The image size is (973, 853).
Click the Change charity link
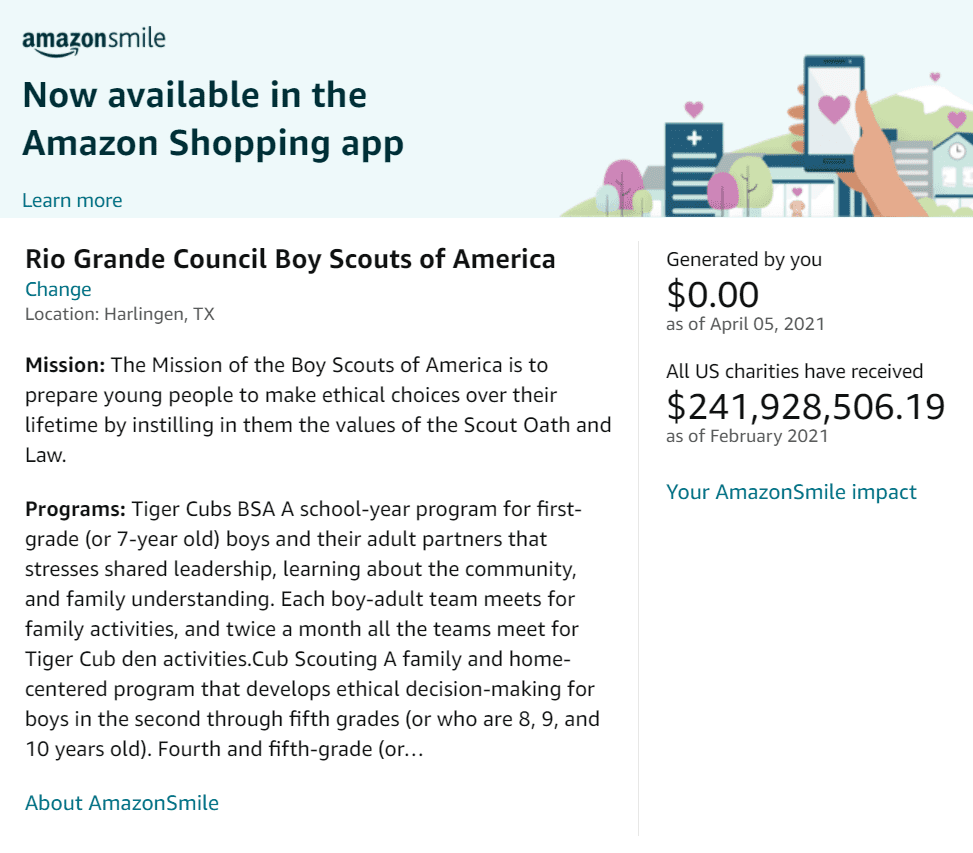coord(58,289)
